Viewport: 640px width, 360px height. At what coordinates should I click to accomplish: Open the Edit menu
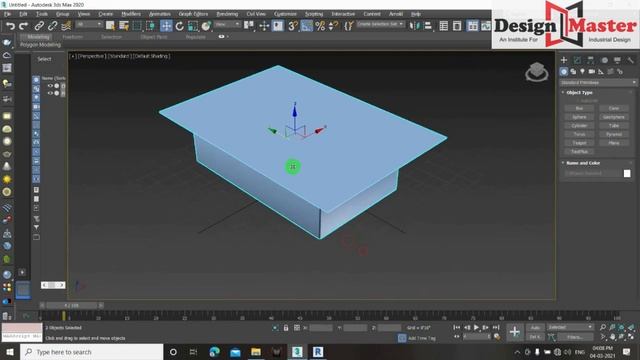point(23,14)
